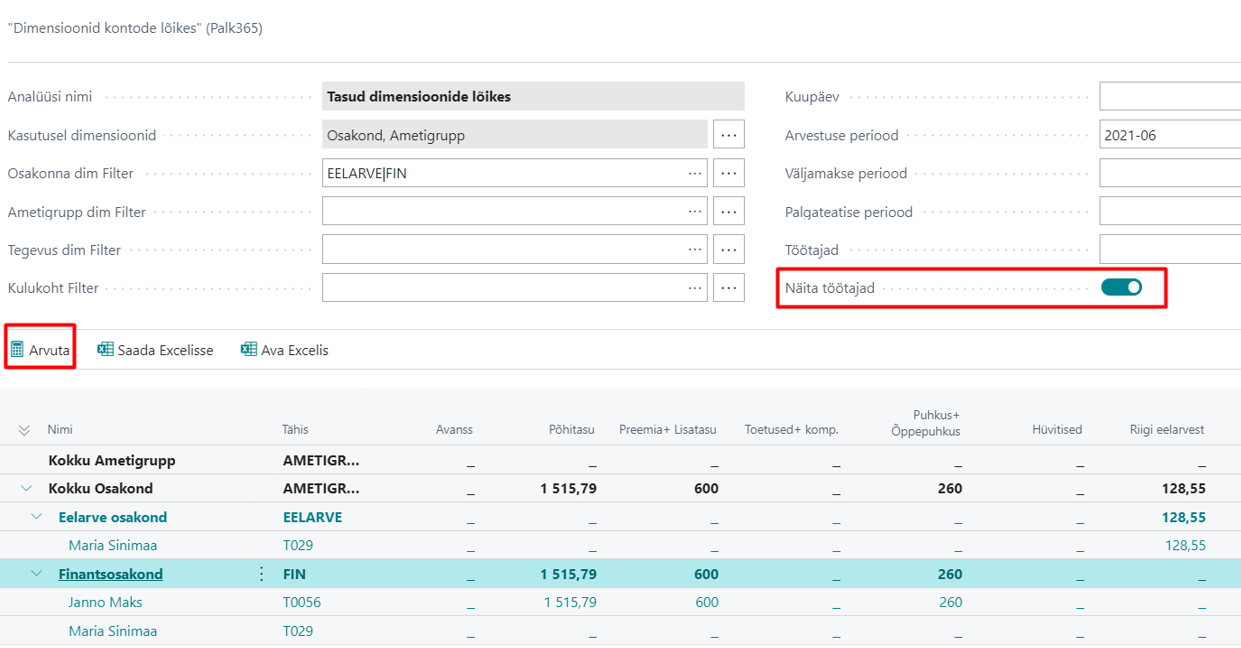Image resolution: width=1241 pixels, height=648 pixels.
Task: Open lookup button beside Kasutusel dimensioonid field
Action: [729, 135]
